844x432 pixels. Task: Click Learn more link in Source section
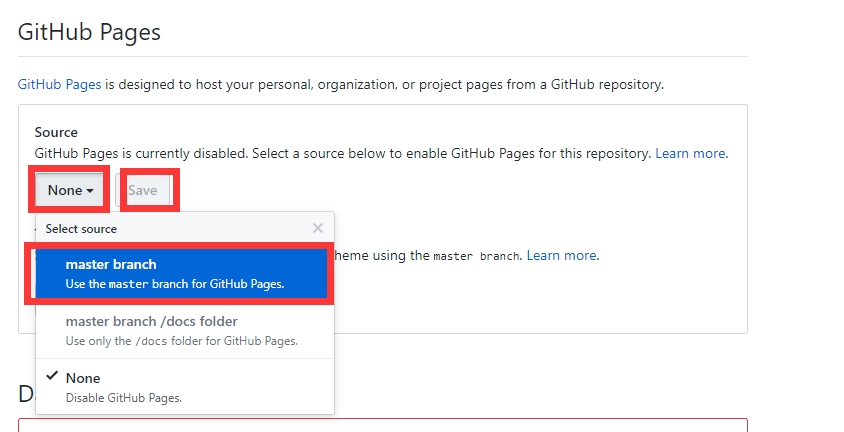point(690,153)
